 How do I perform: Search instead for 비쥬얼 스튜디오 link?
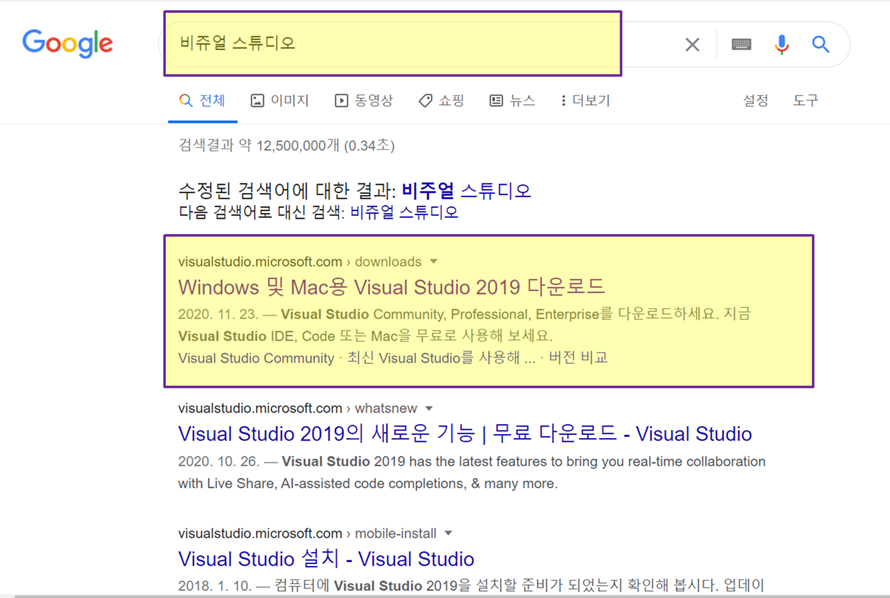(404, 212)
